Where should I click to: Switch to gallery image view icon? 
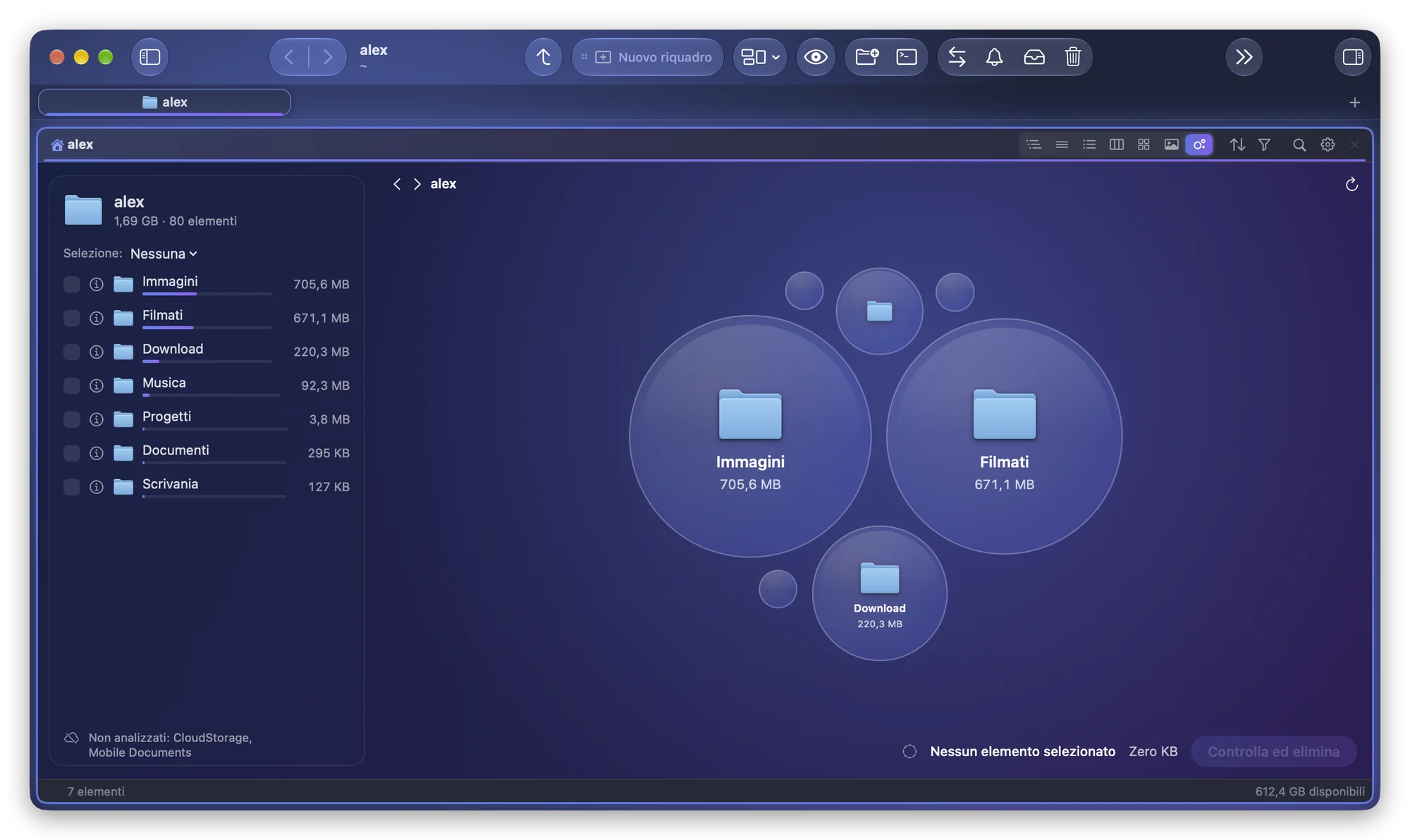tap(1171, 144)
